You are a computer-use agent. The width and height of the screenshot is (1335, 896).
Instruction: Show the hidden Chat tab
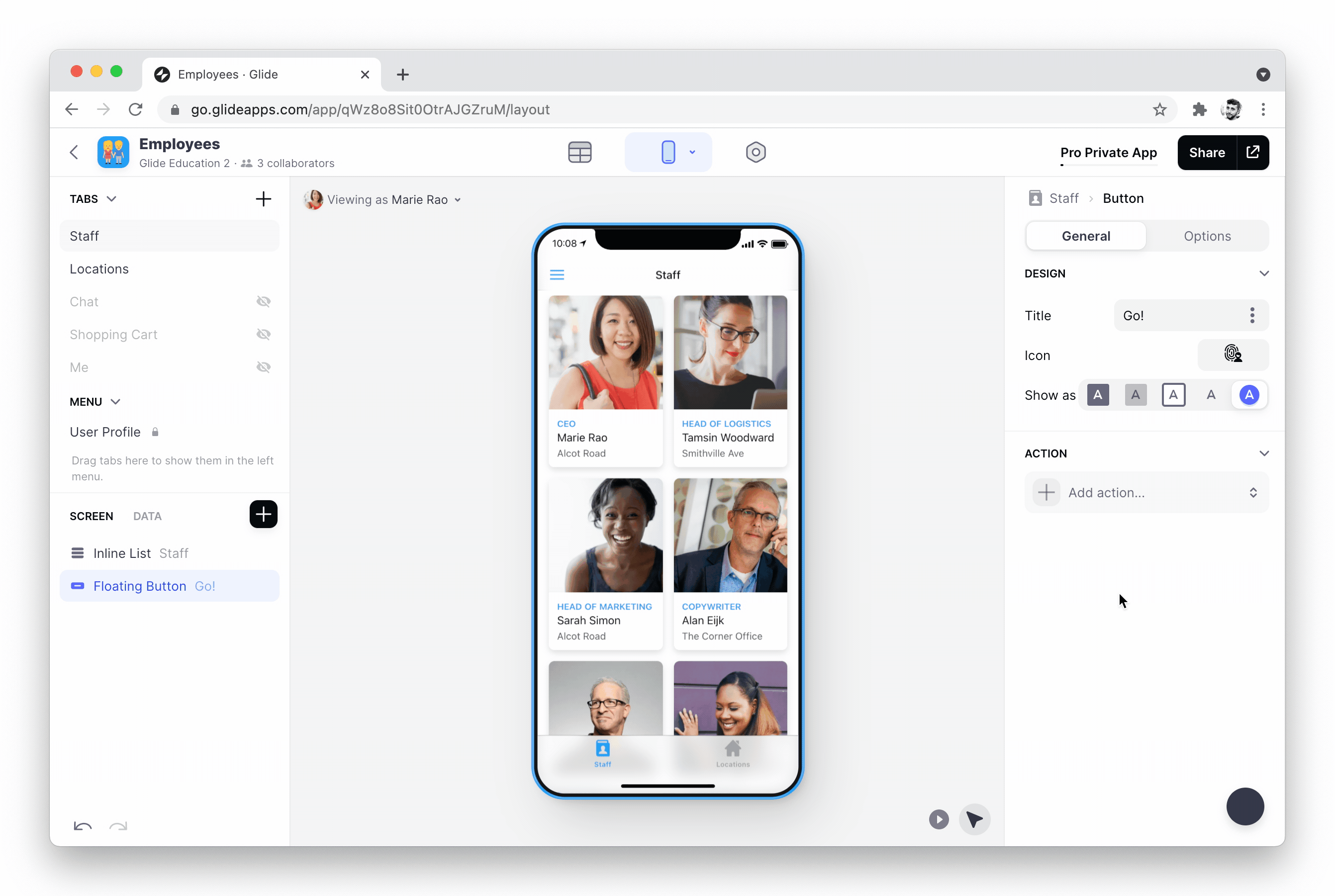pyautogui.click(x=264, y=301)
